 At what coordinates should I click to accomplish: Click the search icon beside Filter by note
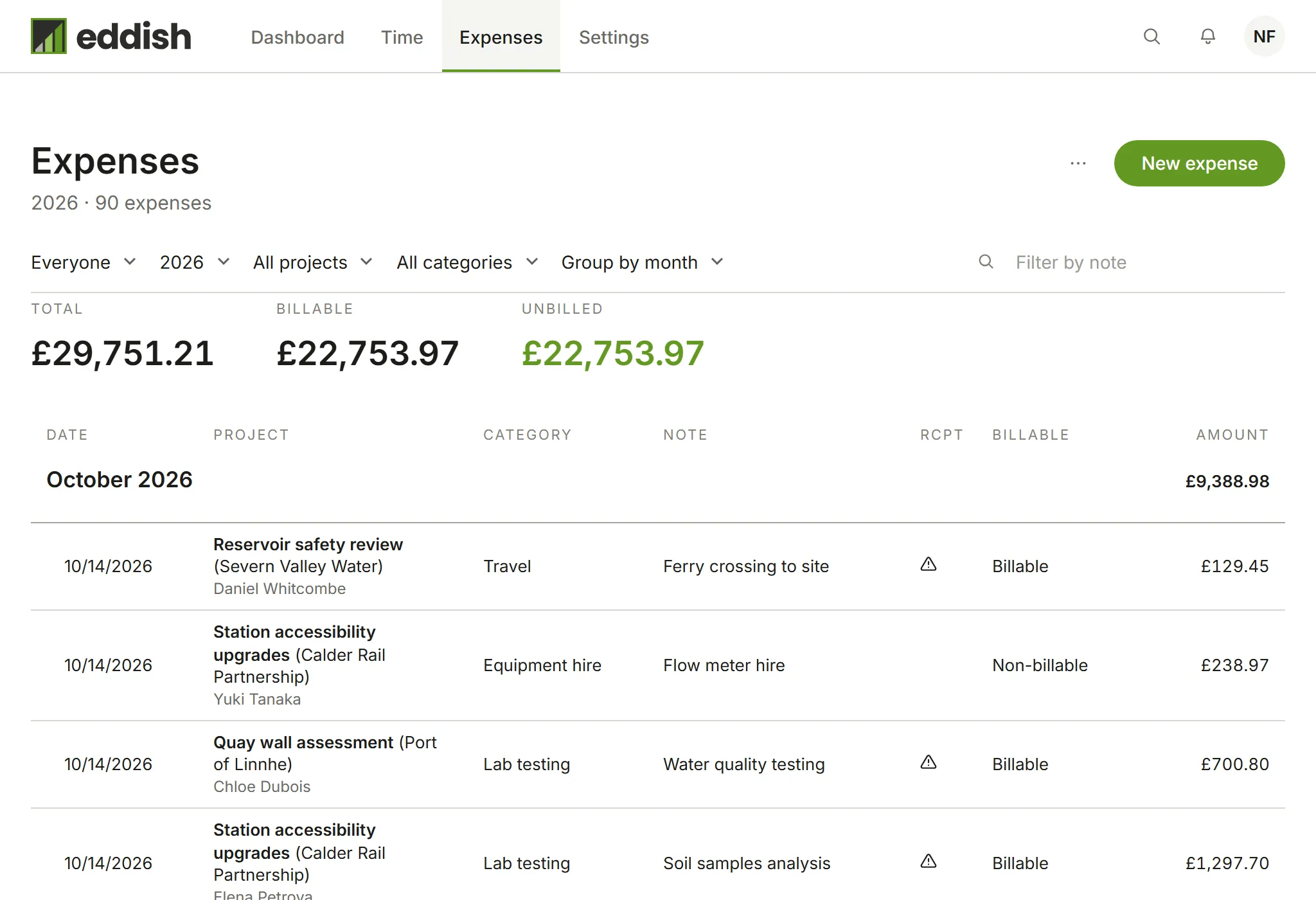[986, 262]
